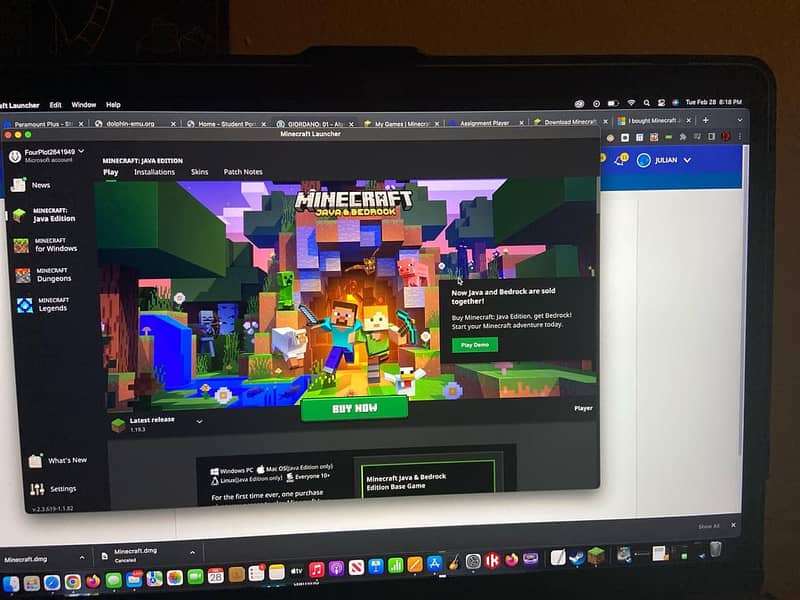This screenshot has height=600, width=800.
Task: Click the notification bell in browser page
Action: 621,160
